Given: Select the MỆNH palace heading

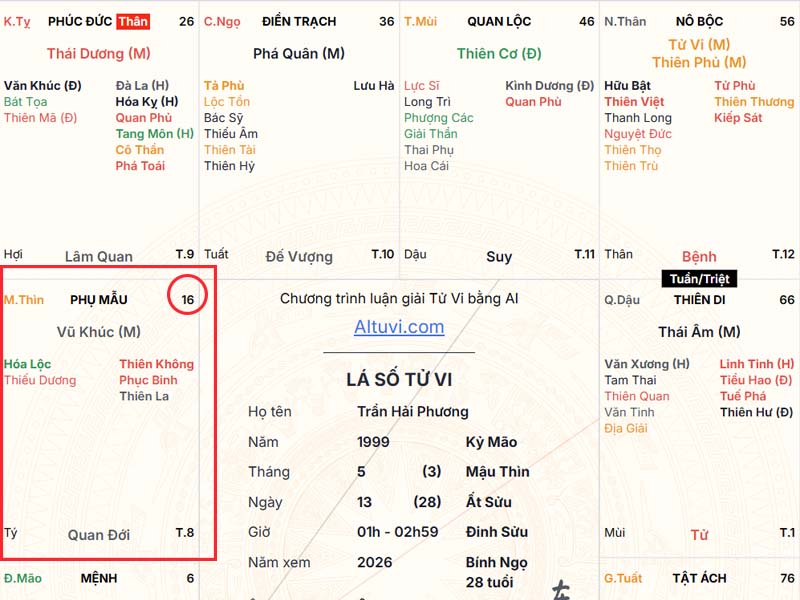Looking at the screenshot, I should 98,578.
